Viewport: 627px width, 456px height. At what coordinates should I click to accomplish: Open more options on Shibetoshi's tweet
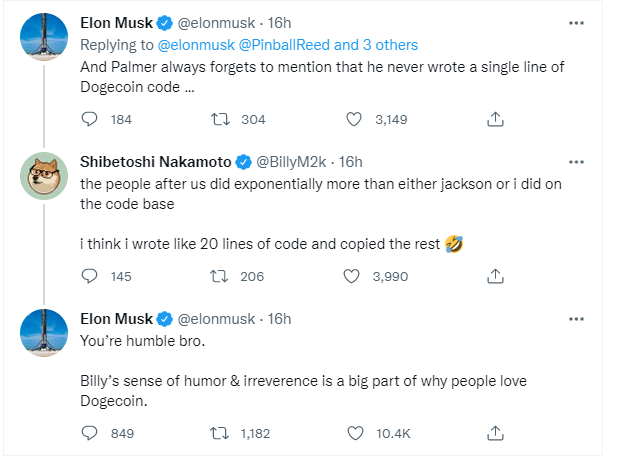[576, 161]
